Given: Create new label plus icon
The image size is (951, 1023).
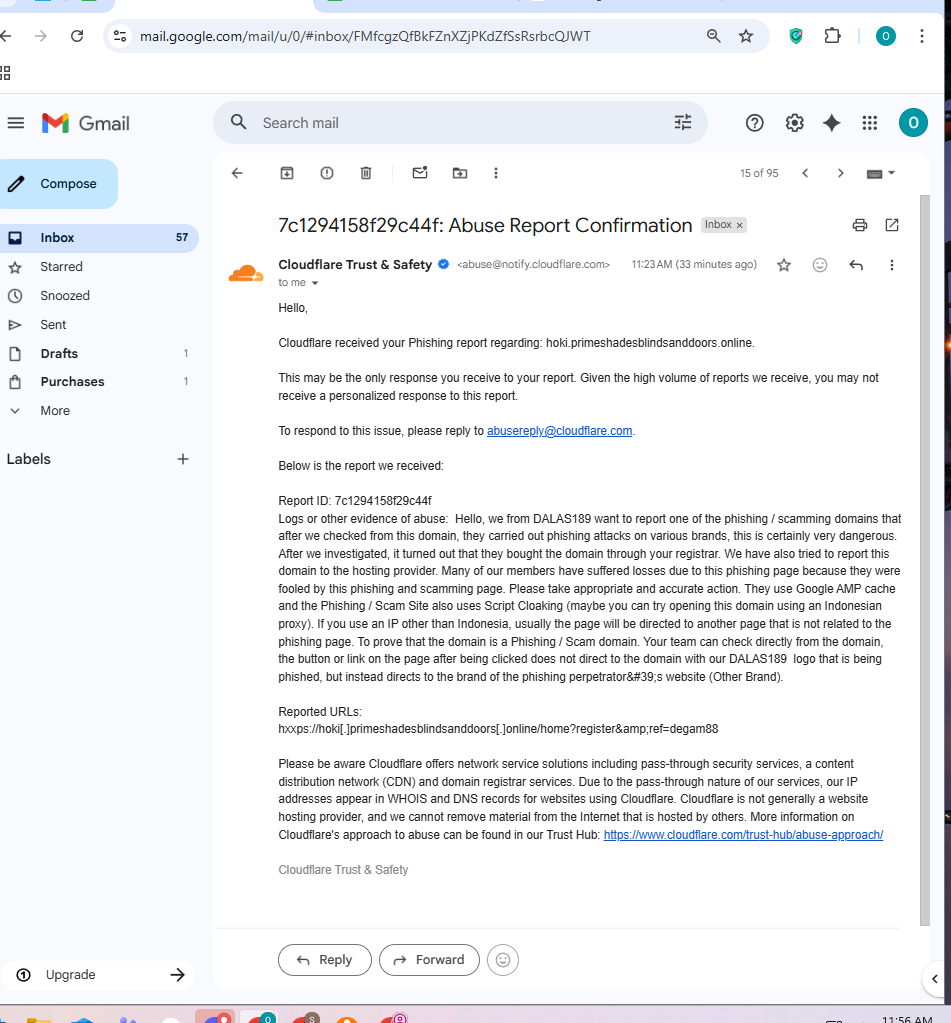Looking at the screenshot, I should (x=183, y=459).
